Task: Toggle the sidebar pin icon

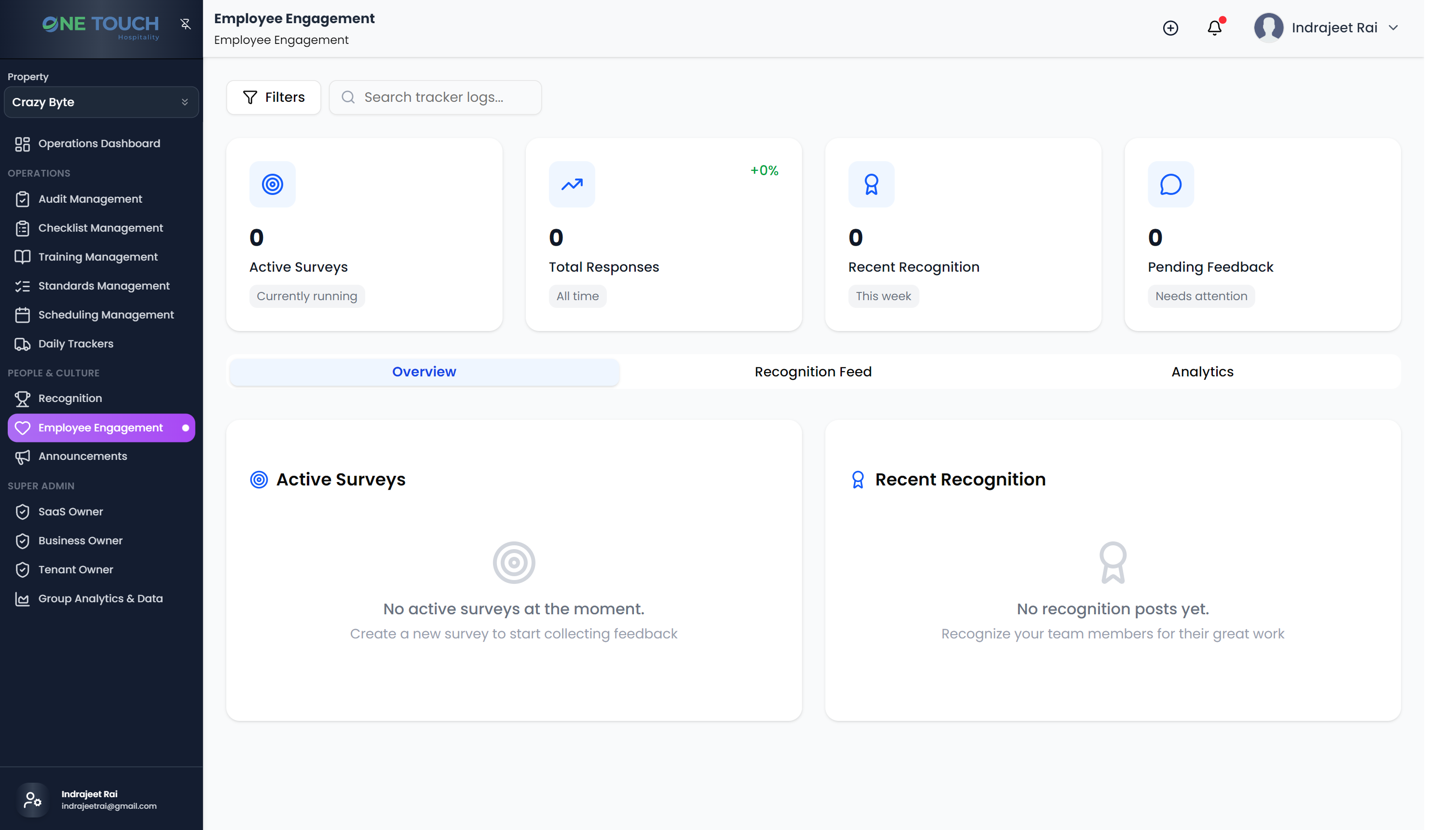Action: coord(186,24)
